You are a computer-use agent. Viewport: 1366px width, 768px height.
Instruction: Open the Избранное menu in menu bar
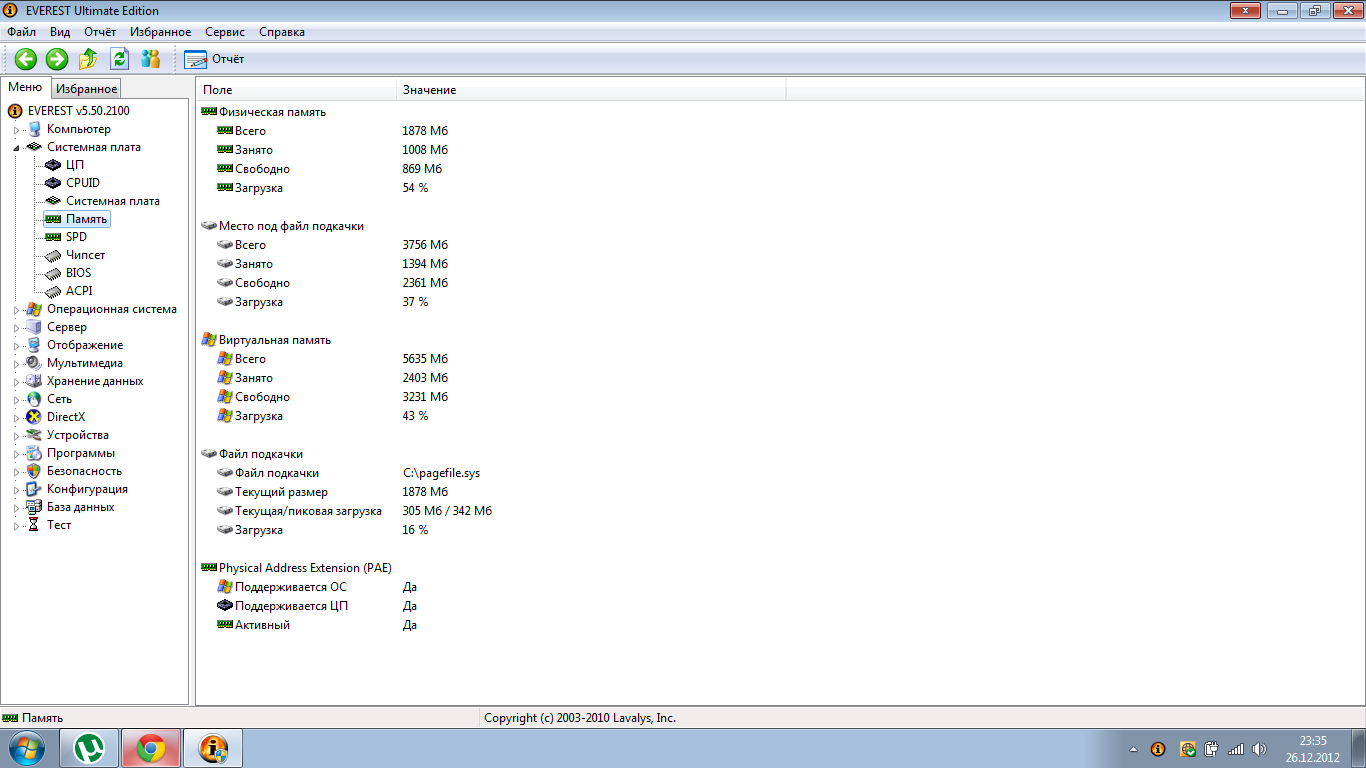tap(160, 32)
